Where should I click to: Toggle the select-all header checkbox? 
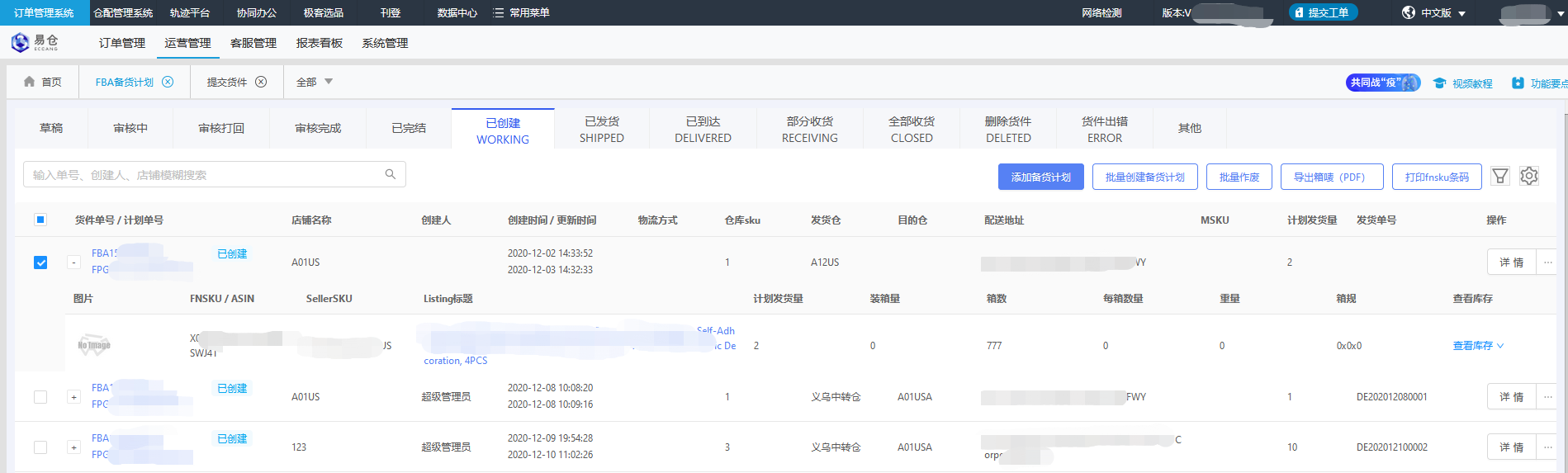click(40, 220)
